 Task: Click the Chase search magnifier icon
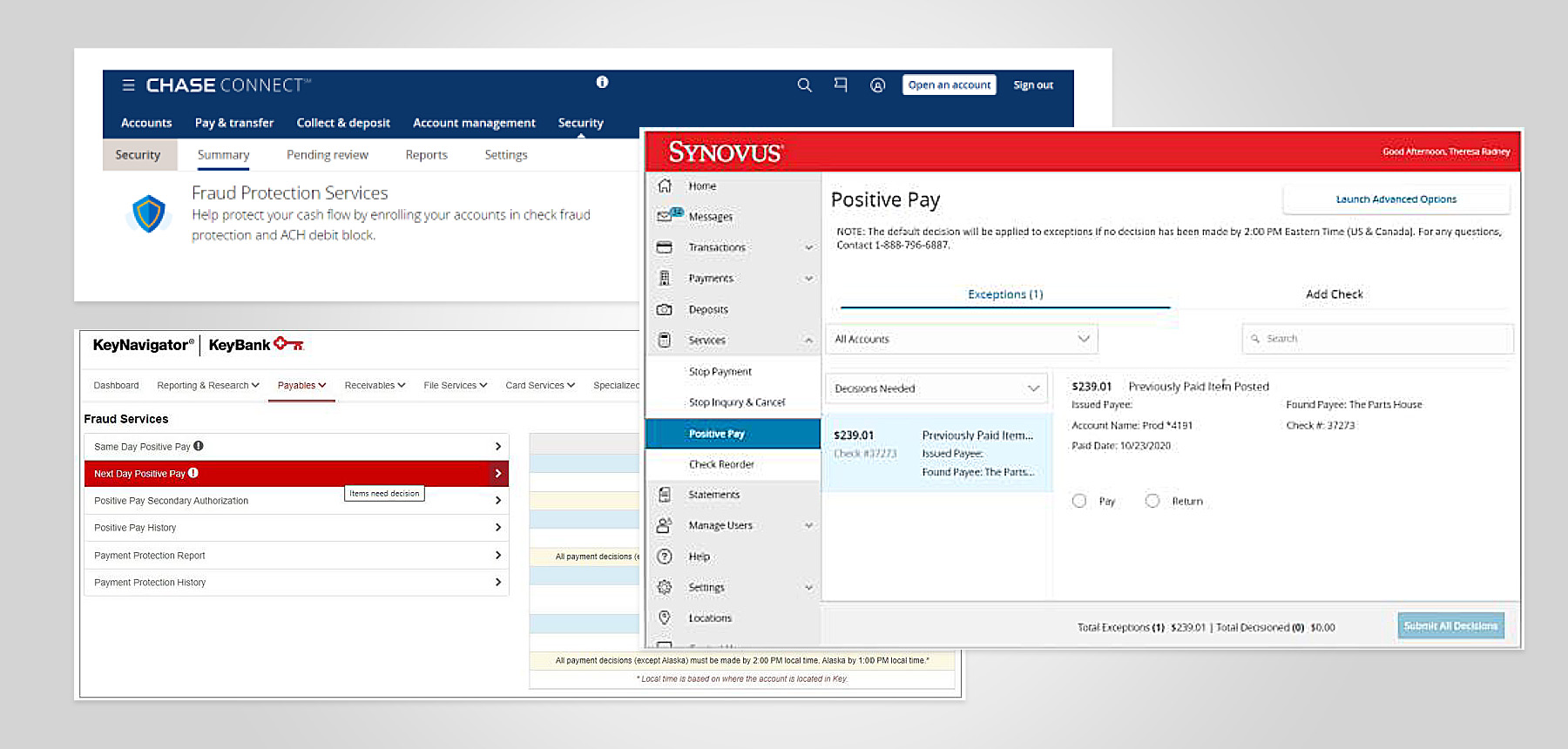pos(805,85)
